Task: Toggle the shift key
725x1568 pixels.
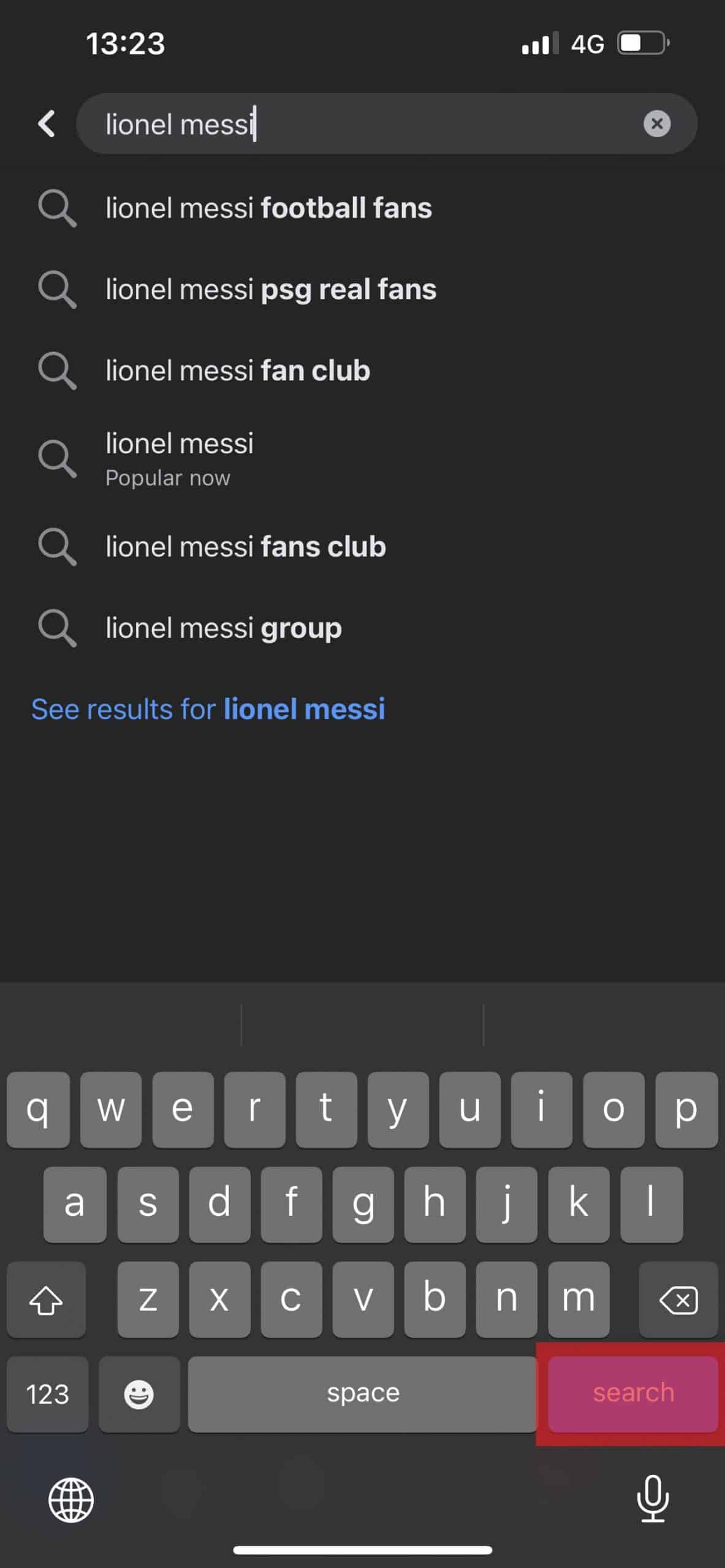Action: (x=46, y=1299)
